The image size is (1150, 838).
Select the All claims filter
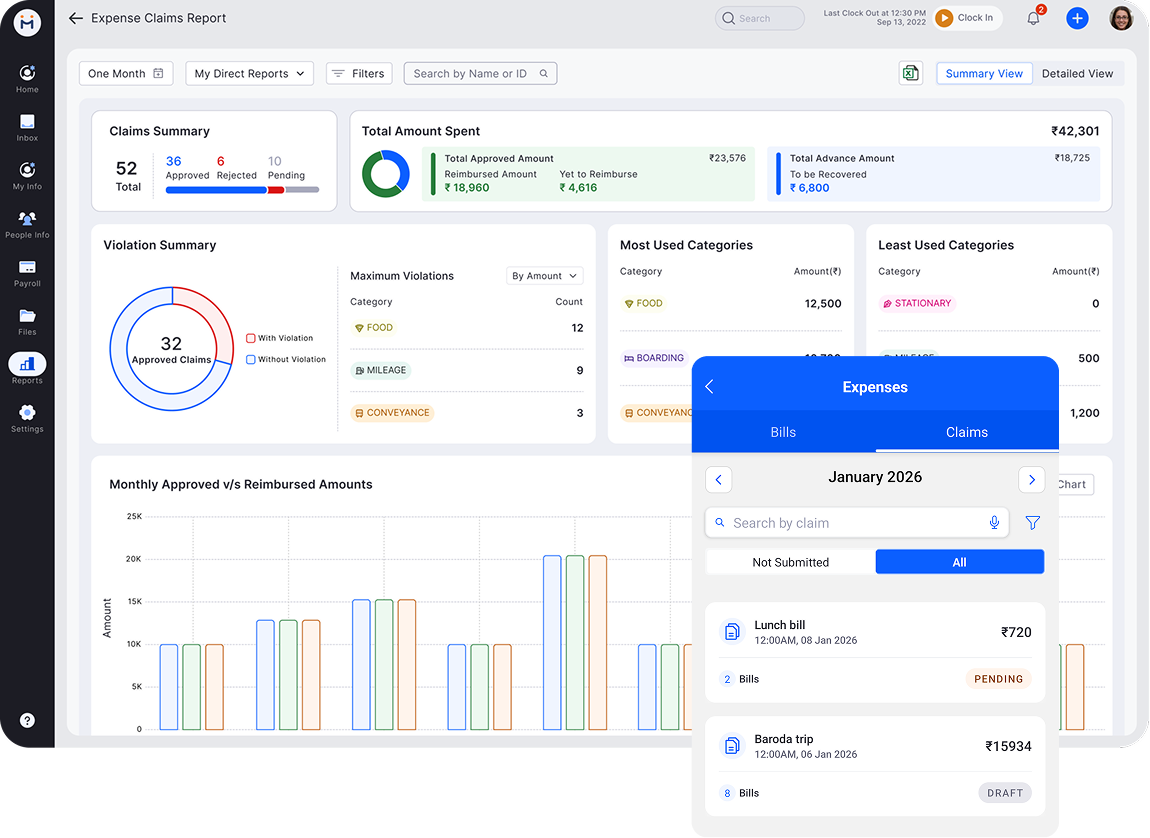click(959, 562)
